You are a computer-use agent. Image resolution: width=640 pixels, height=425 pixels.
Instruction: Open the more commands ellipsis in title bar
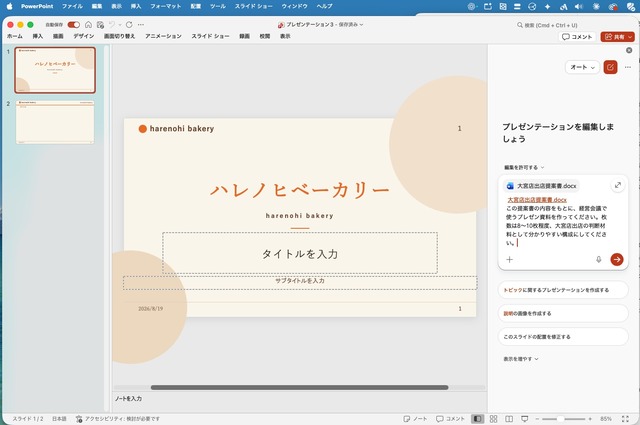pyautogui.click(x=141, y=24)
